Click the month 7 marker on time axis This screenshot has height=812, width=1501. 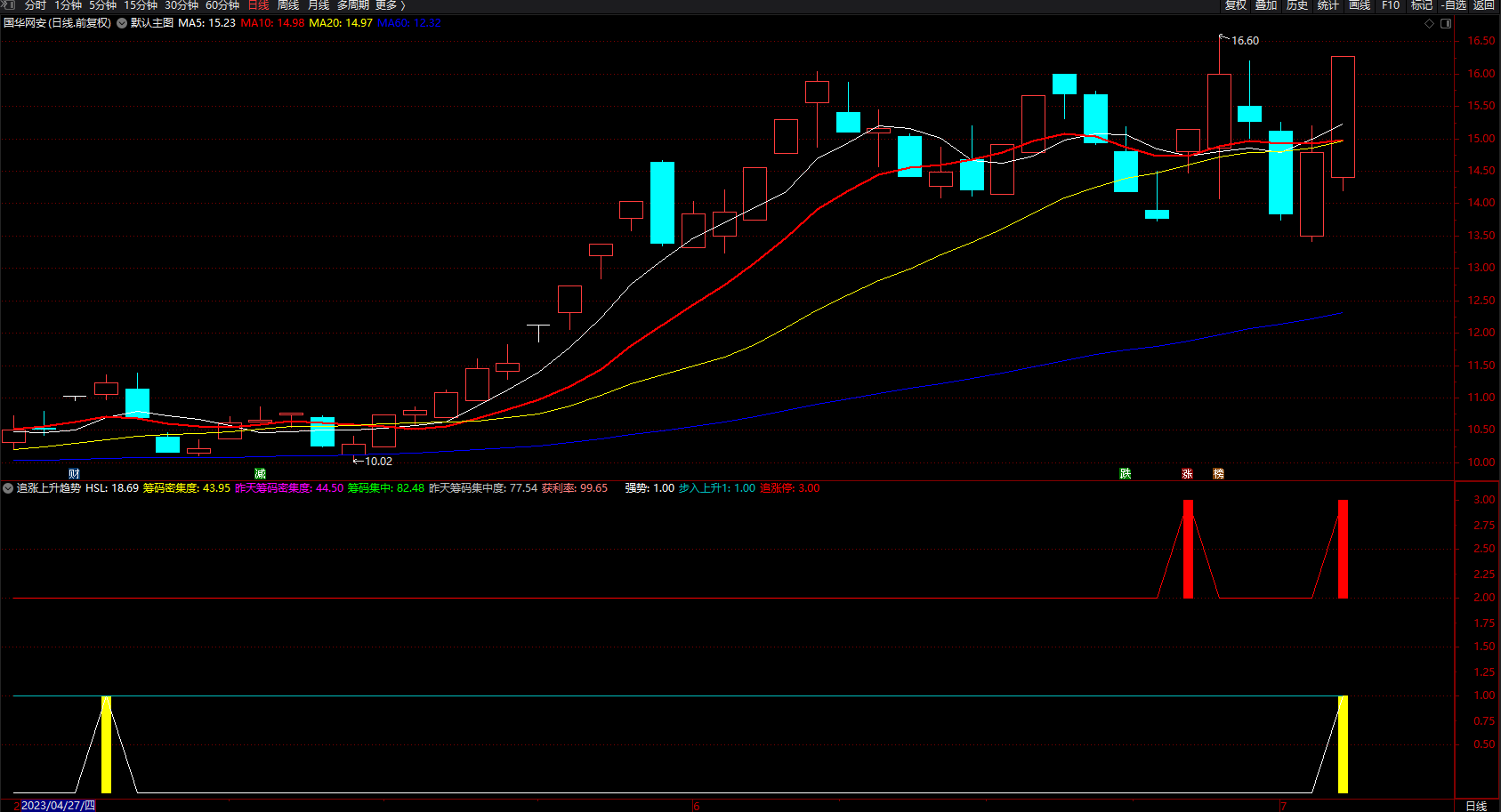tap(1282, 807)
